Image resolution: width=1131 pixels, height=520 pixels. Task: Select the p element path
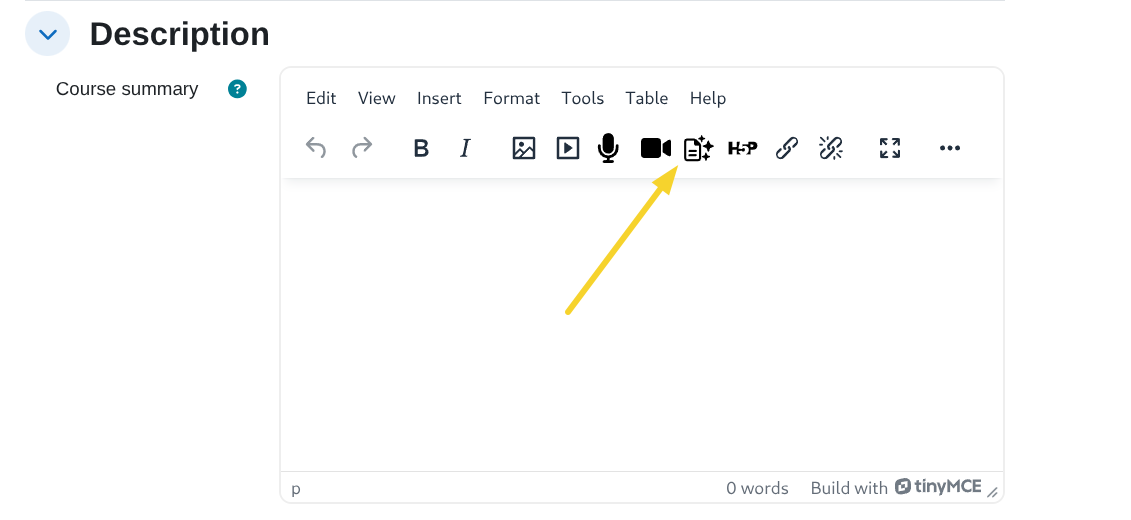tap(296, 489)
